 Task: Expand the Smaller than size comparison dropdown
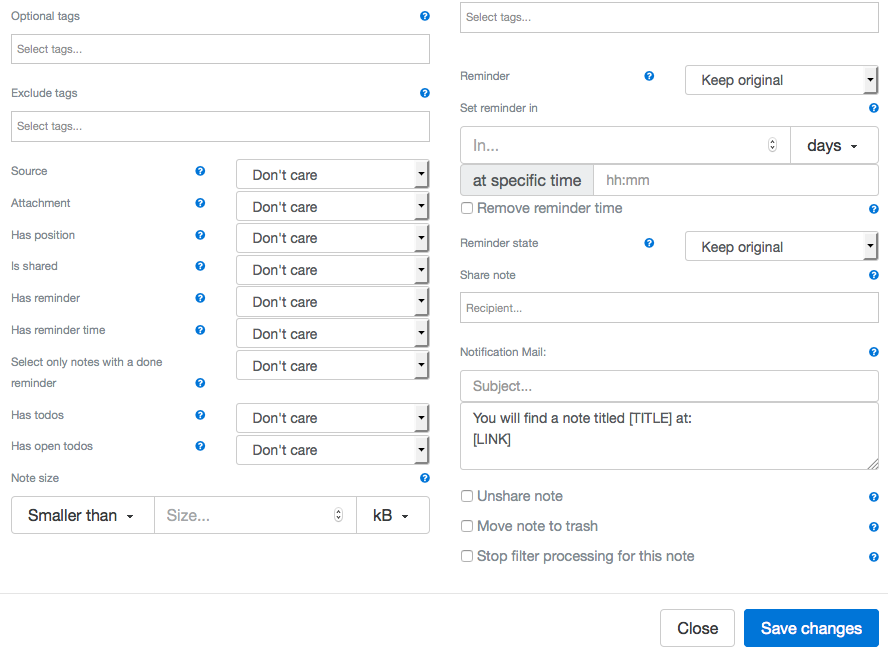82,516
